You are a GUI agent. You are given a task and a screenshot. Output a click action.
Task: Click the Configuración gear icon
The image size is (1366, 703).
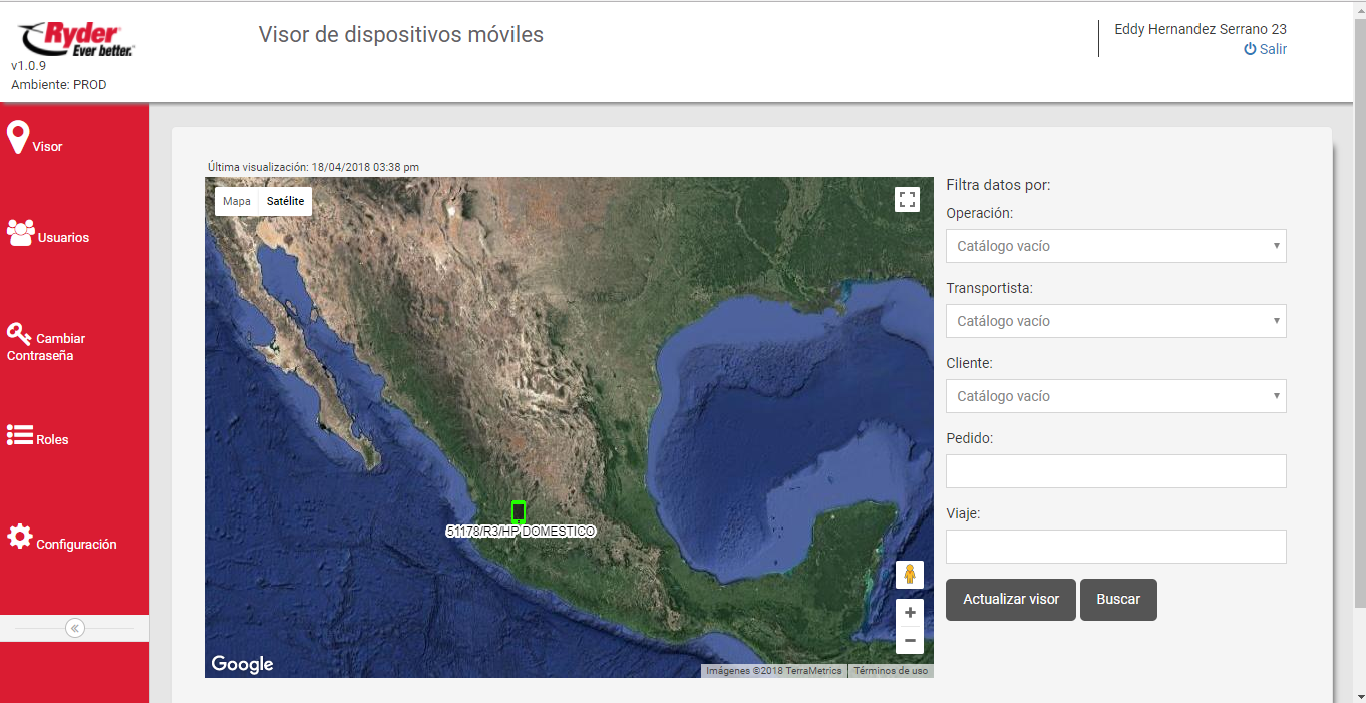point(20,537)
